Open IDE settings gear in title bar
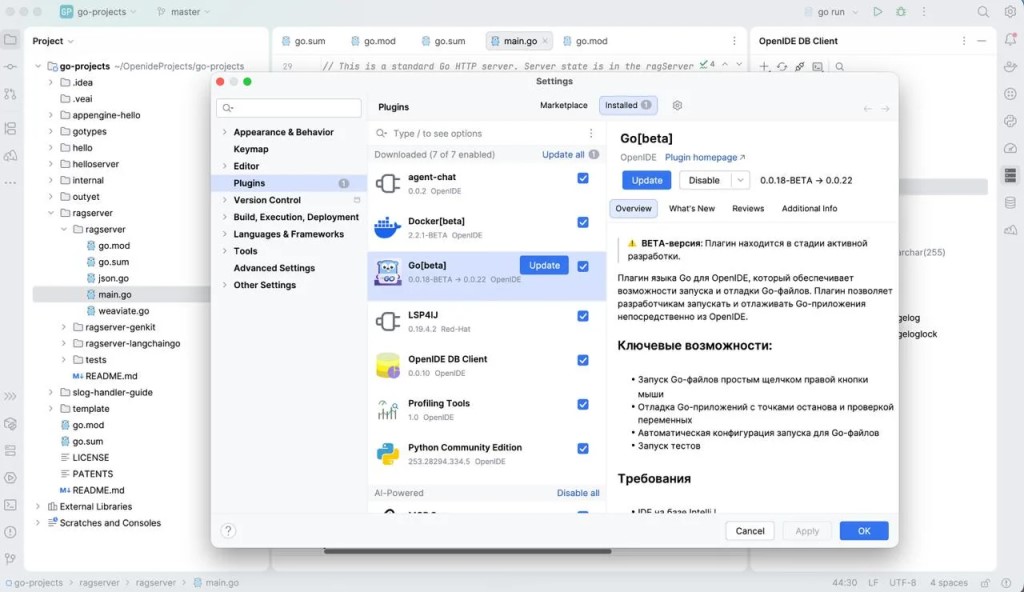 [x=1010, y=12]
